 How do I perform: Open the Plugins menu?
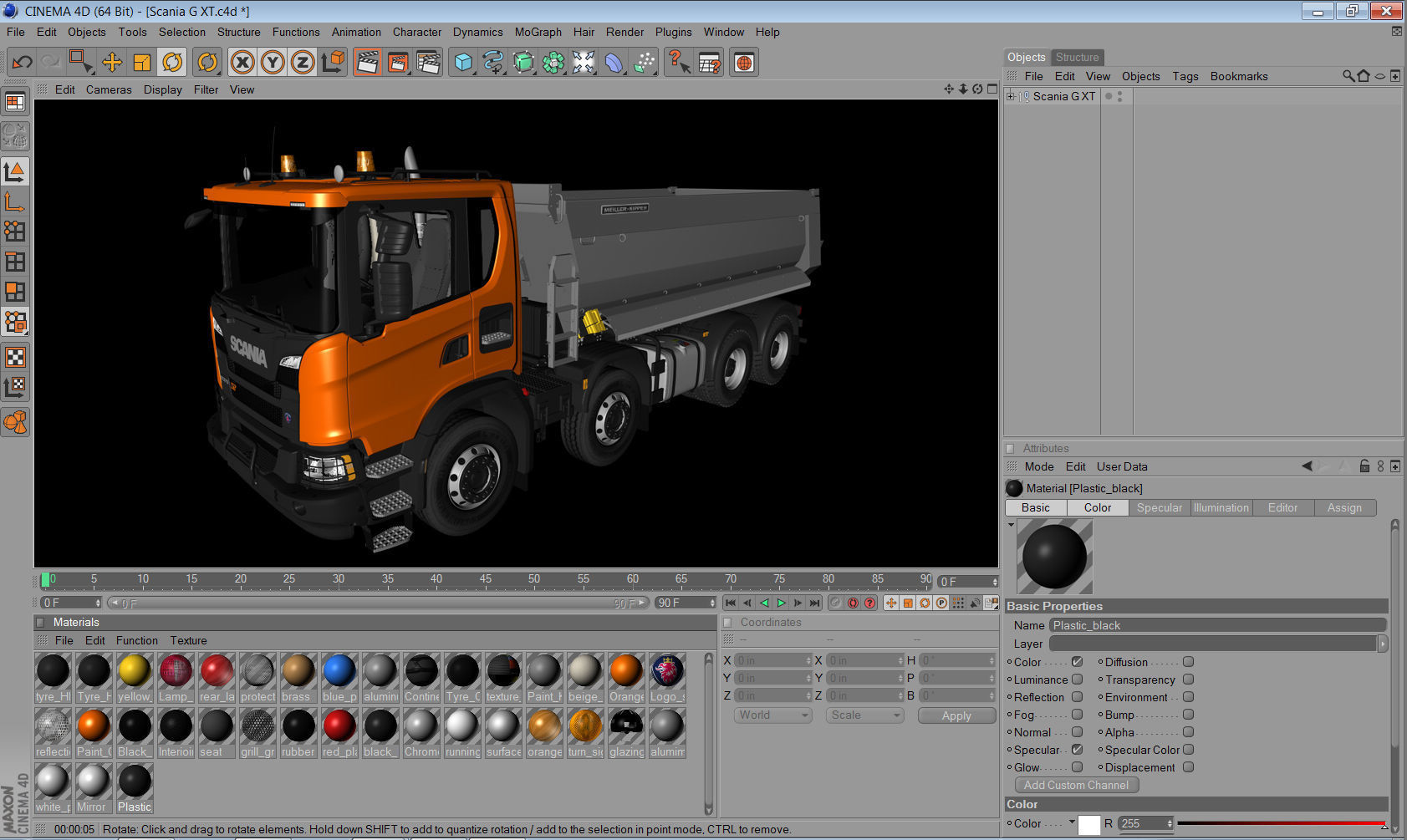point(673,32)
